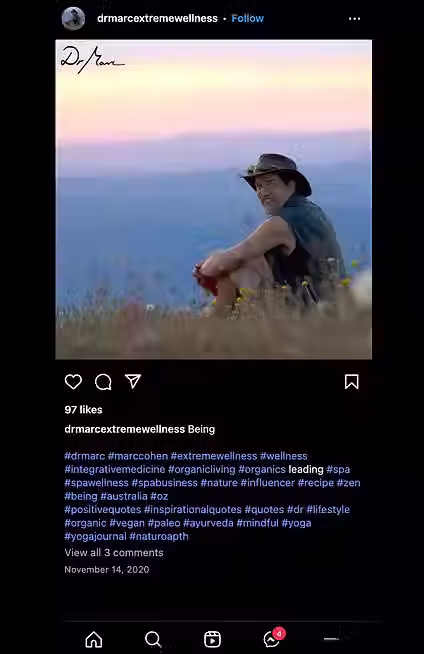Open the #drmarc hashtag

pos(85,456)
